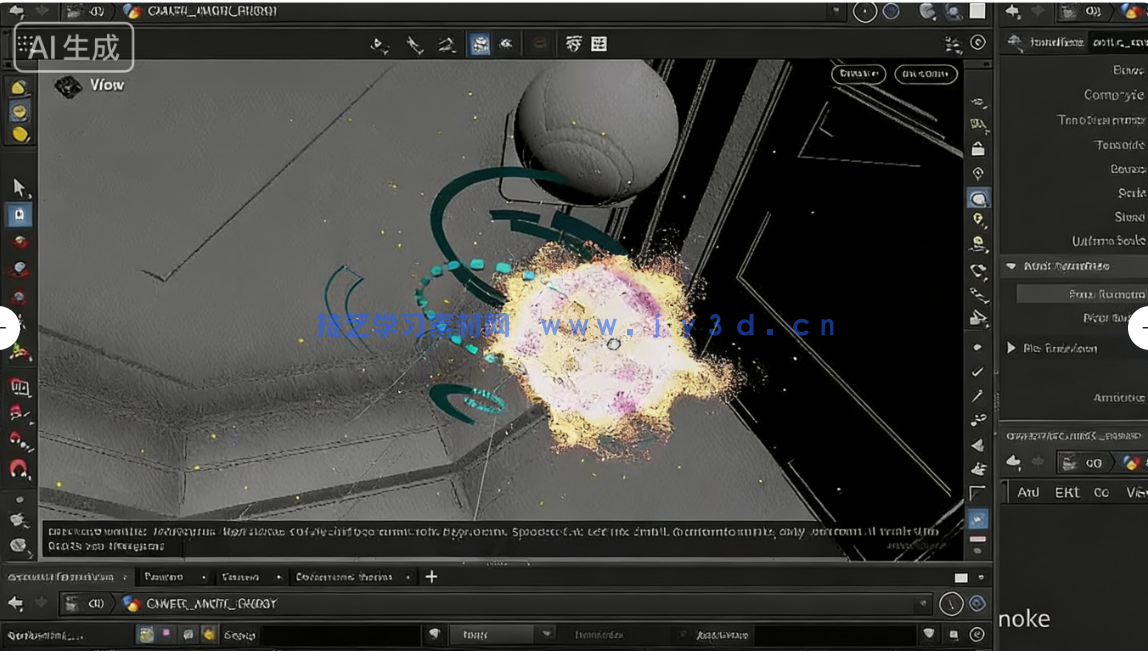
Task: Click the highlighted blue icon in top viewport toolbar
Action: tap(480, 44)
